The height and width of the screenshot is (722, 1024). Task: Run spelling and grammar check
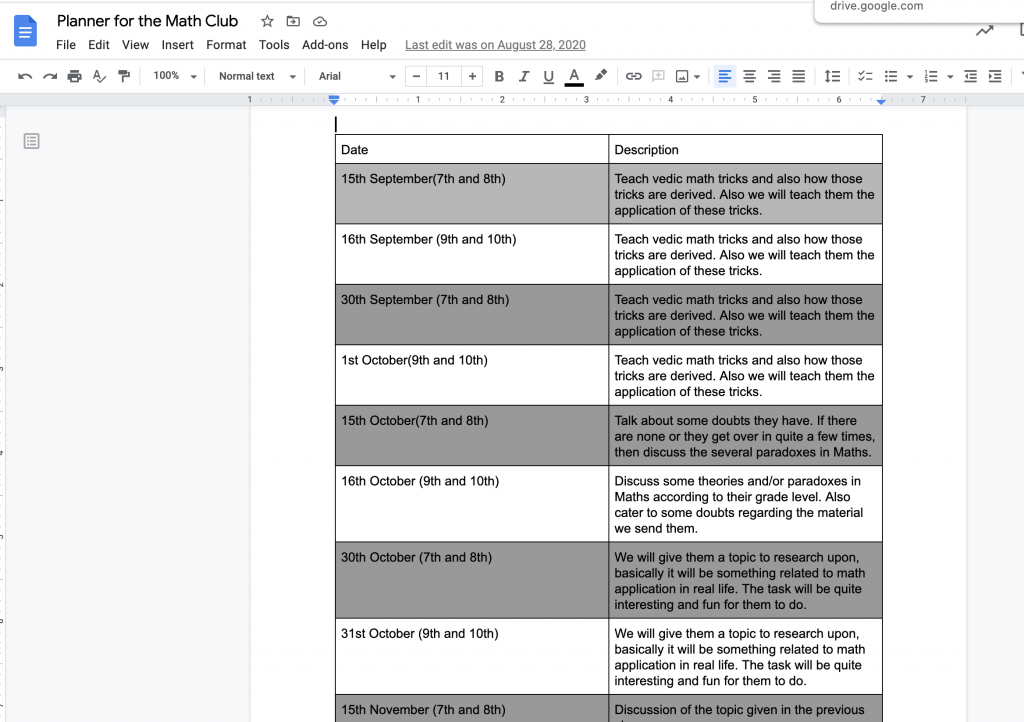coord(99,76)
